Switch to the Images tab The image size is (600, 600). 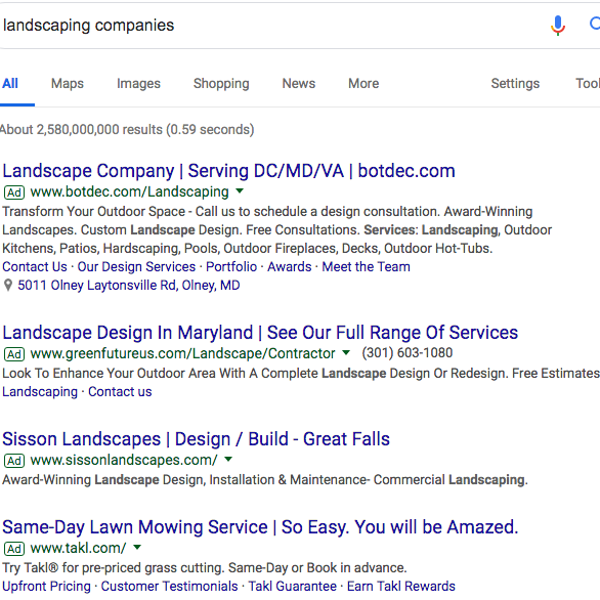139,83
